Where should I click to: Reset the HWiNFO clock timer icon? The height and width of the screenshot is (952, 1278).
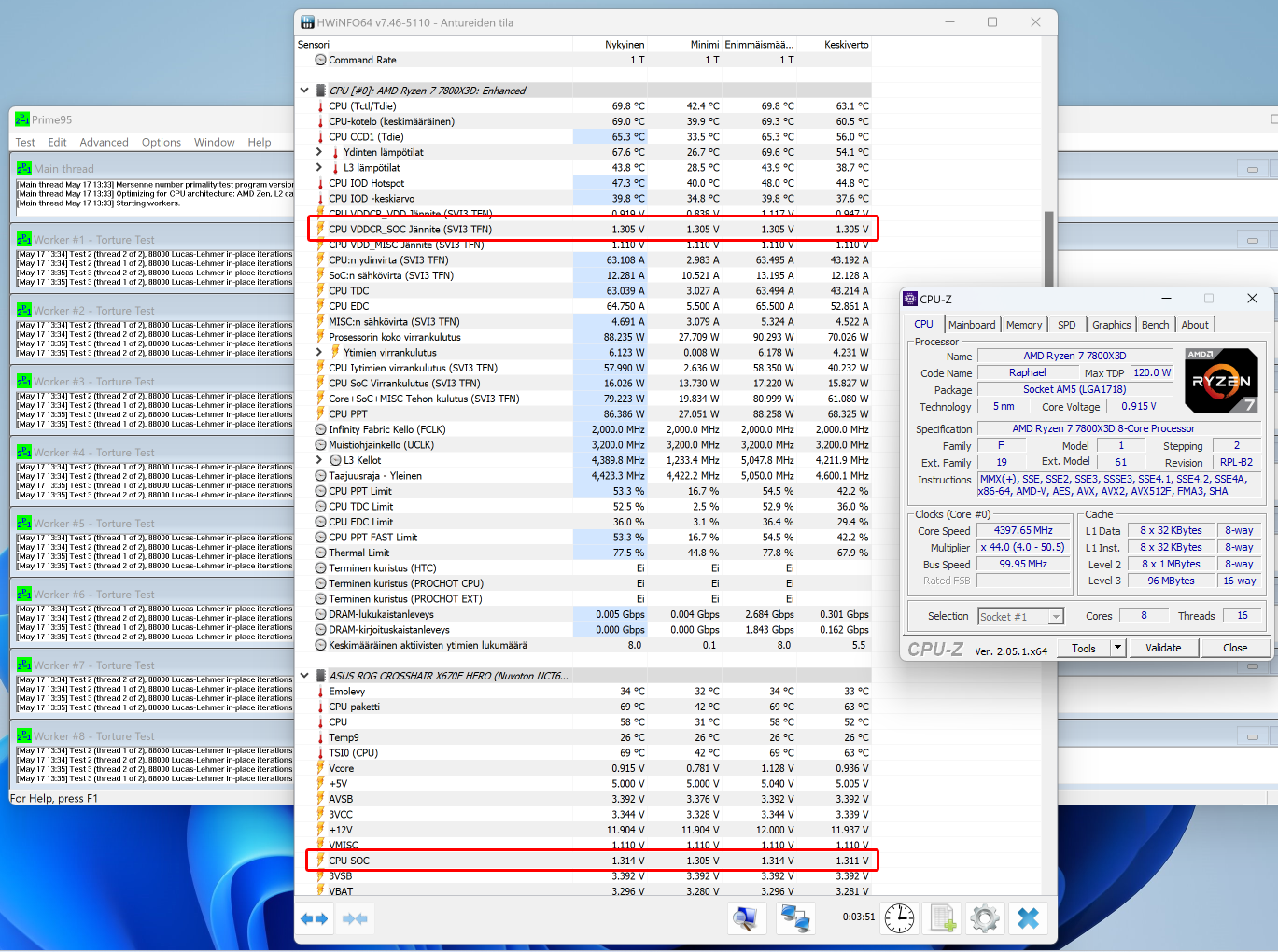pyautogui.click(x=900, y=919)
